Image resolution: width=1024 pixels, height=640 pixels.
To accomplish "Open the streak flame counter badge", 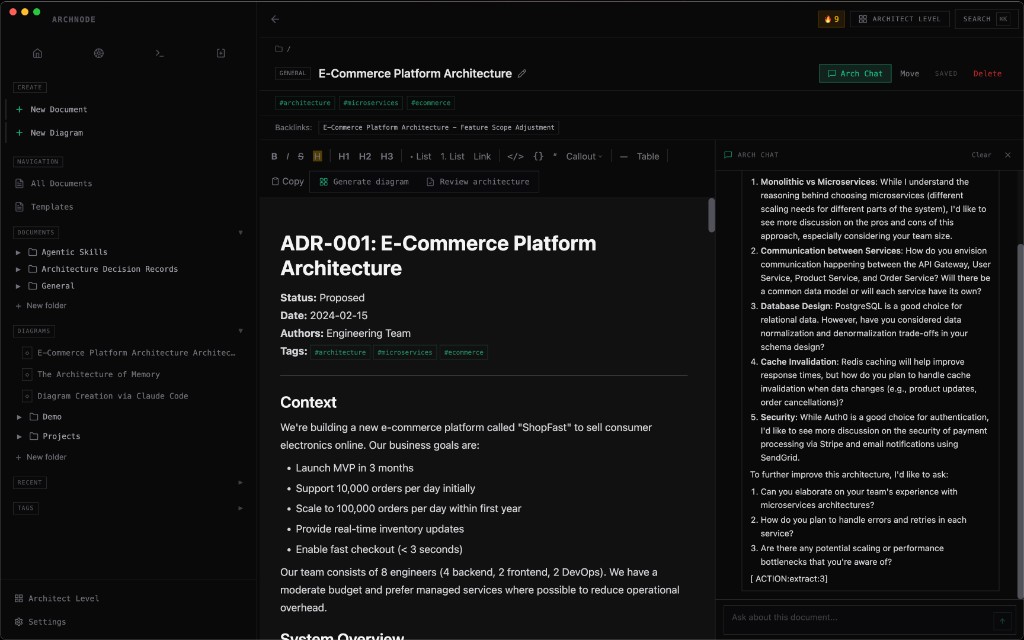I will coord(831,19).
